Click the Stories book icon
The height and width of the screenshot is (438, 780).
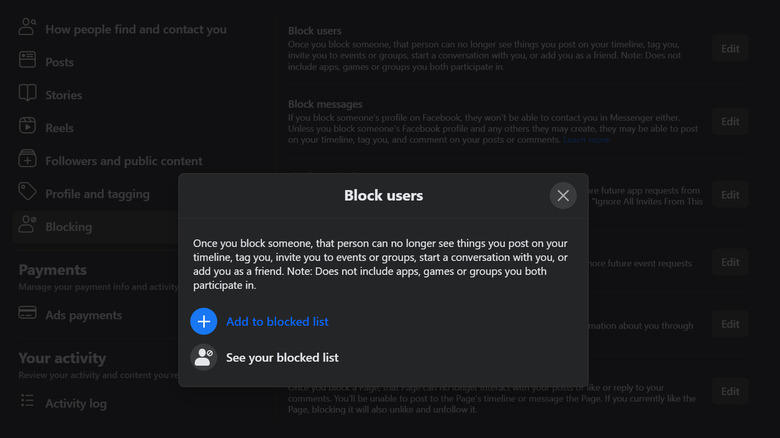click(28, 95)
